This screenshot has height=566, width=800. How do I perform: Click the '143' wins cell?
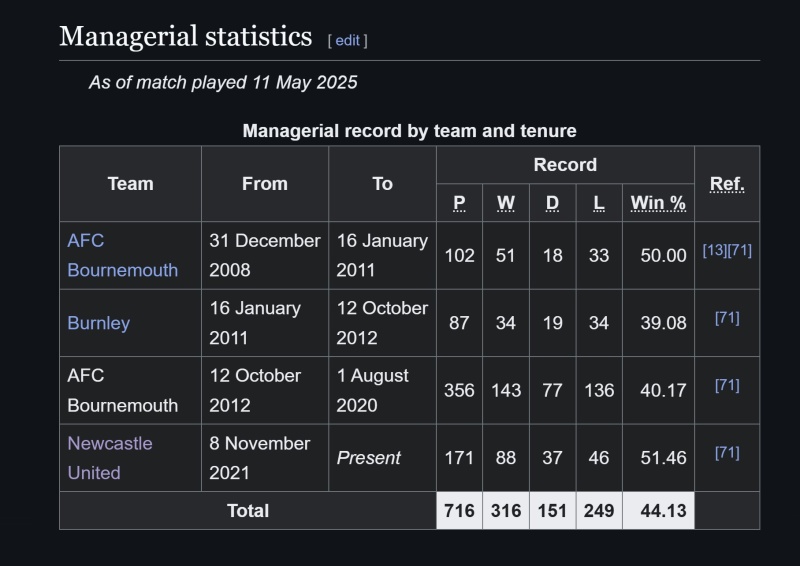pyautogui.click(x=506, y=390)
